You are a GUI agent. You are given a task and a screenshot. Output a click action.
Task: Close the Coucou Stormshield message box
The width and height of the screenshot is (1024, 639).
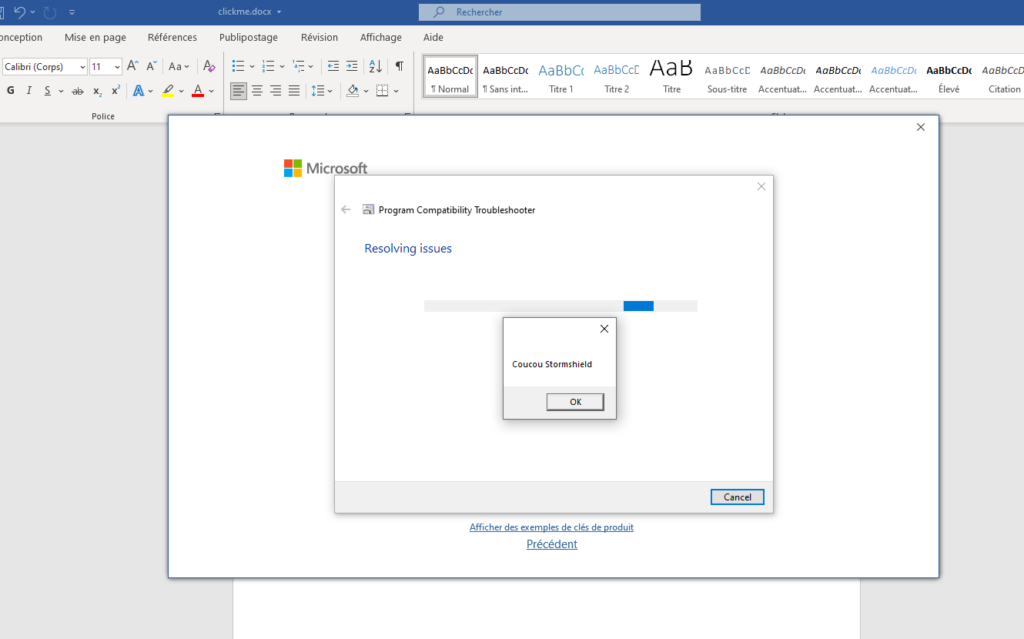[604, 329]
